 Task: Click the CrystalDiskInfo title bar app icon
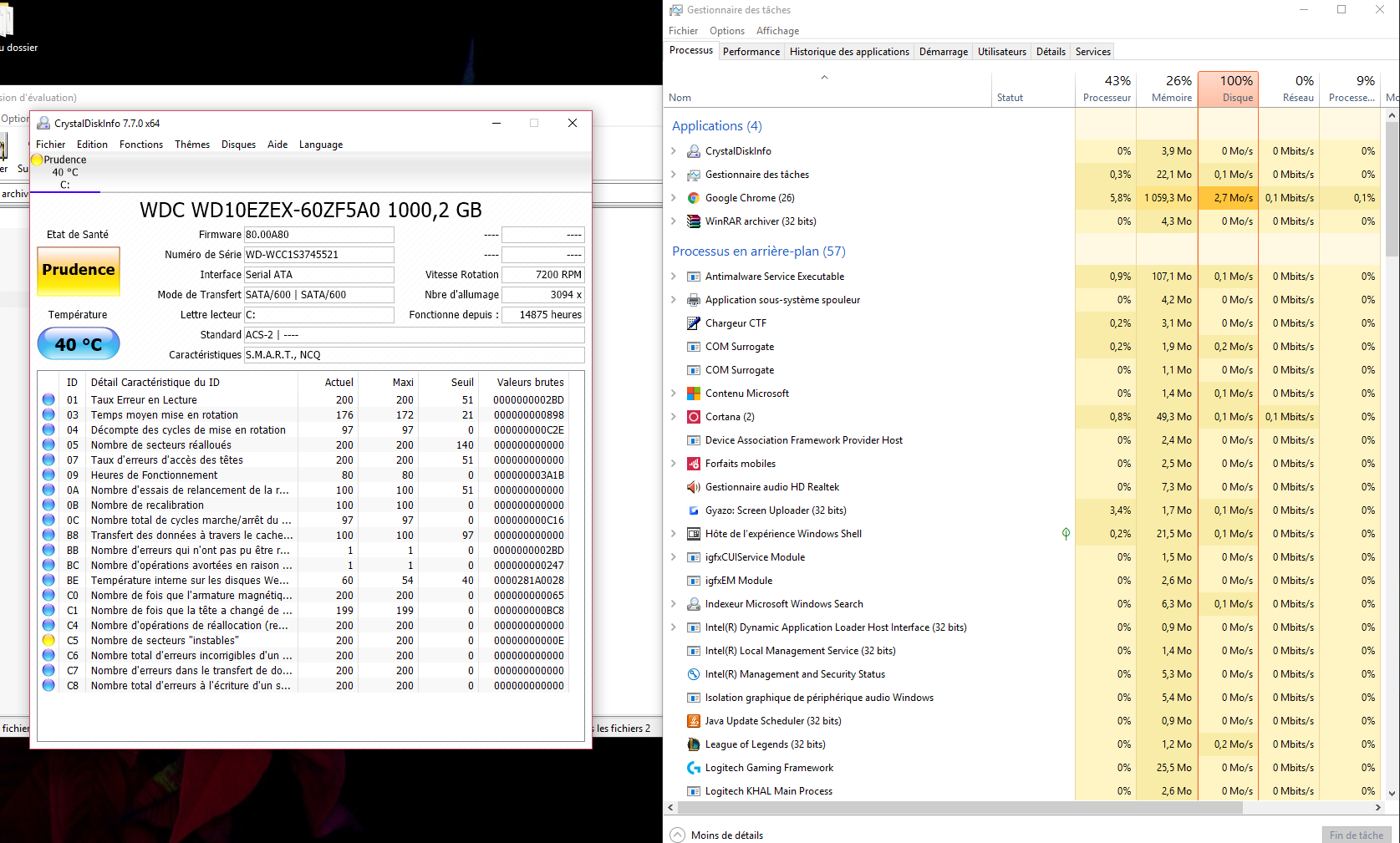(x=43, y=124)
